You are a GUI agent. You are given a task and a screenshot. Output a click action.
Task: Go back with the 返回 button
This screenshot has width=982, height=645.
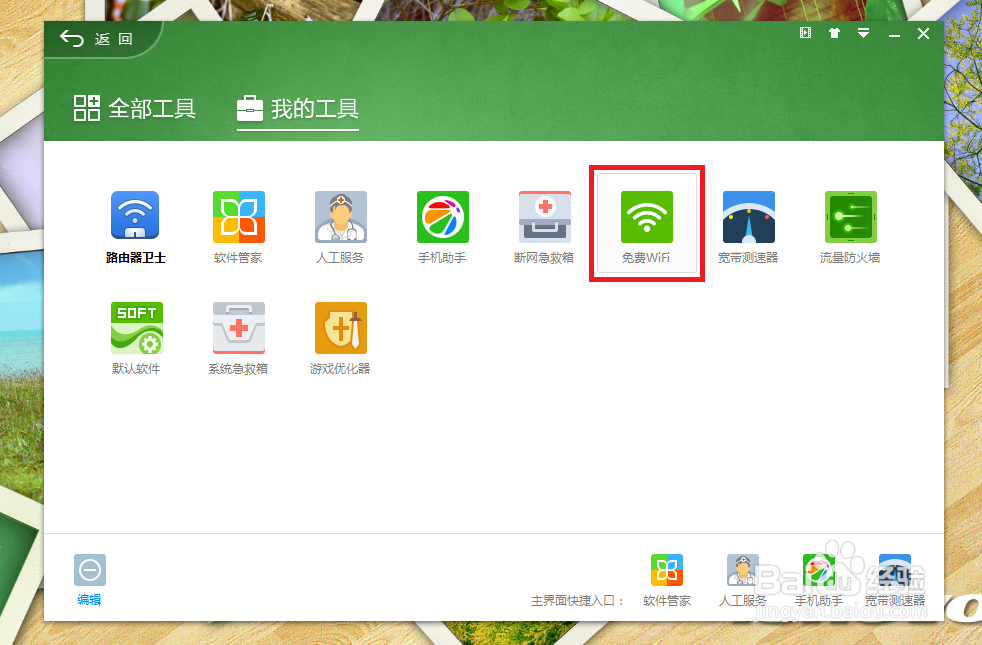click(96, 39)
